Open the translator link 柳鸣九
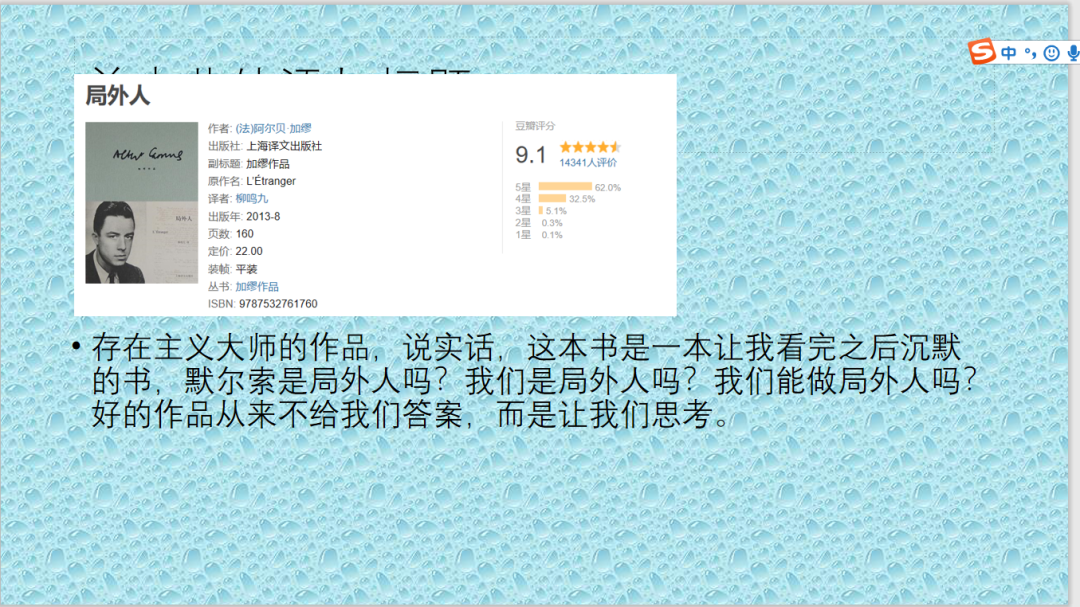Viewport: 1080px width, 607px height. 251,198
